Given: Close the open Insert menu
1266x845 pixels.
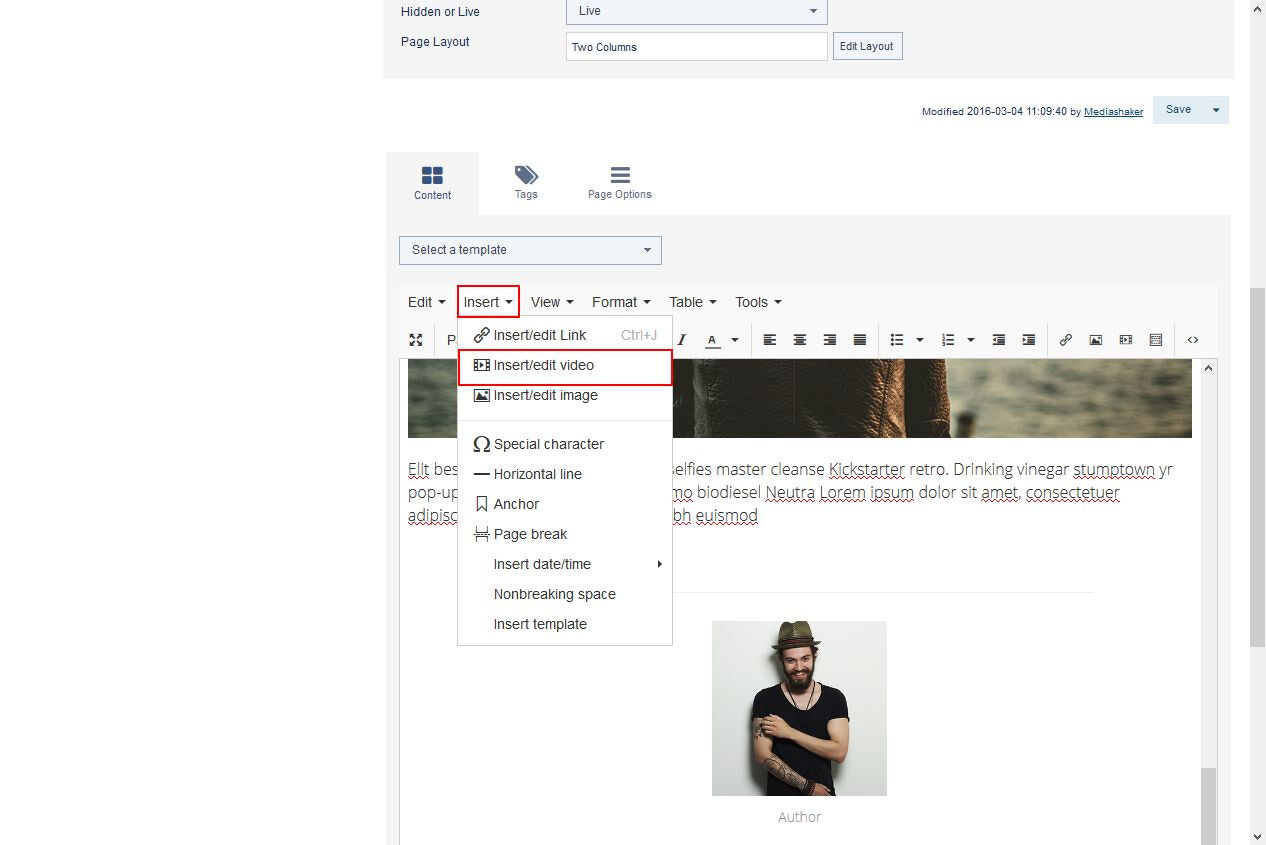Looking at the screenshot, I should 488,302.
